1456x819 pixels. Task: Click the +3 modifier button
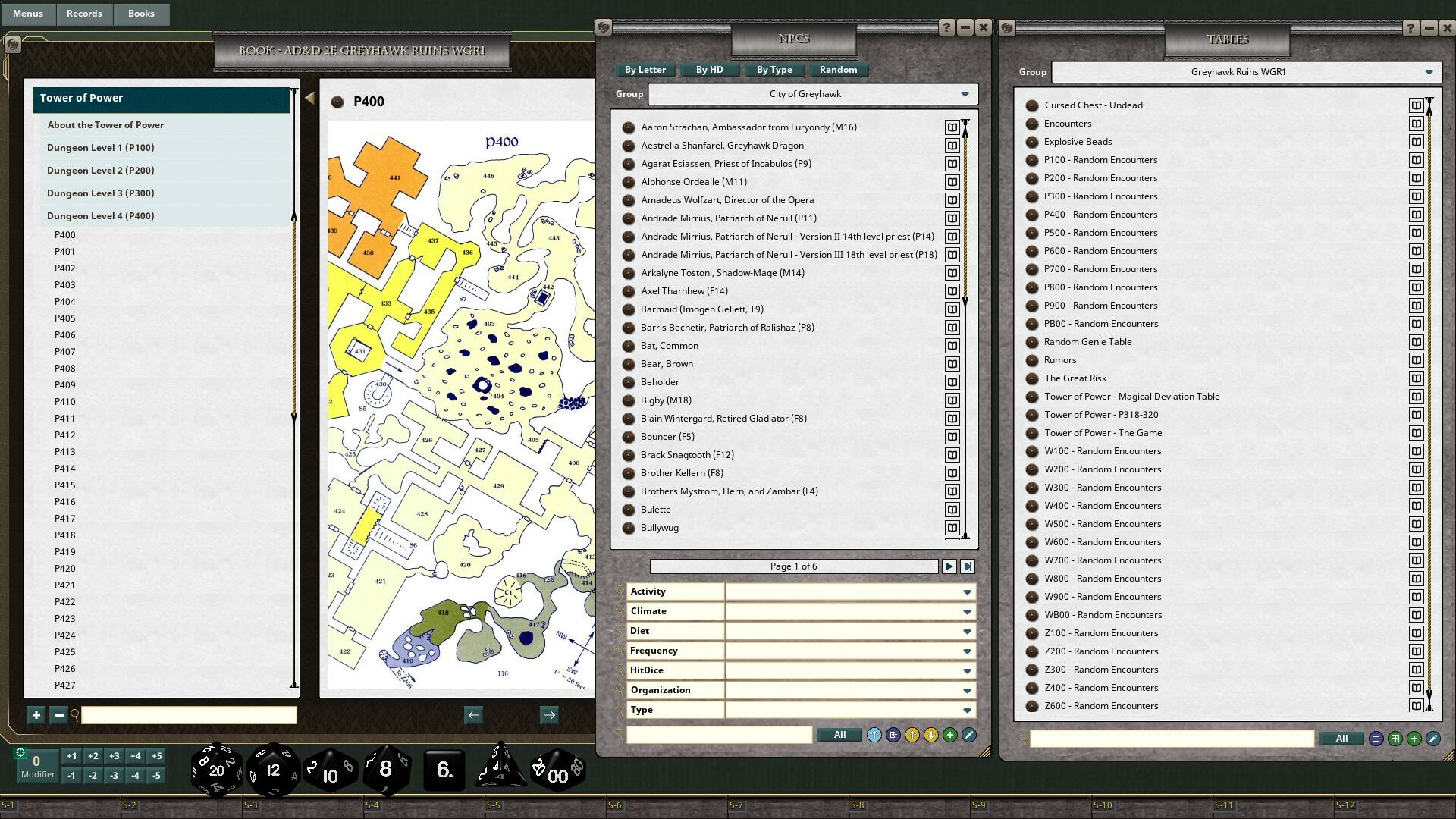pyautogui.click(x=114, y=755)
